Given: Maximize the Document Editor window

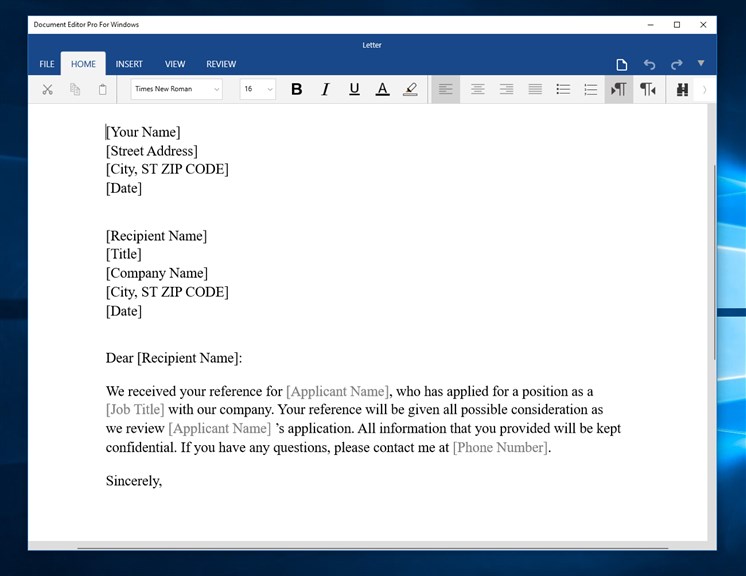Looking at the screenshot, I should (x=677, y=25).
